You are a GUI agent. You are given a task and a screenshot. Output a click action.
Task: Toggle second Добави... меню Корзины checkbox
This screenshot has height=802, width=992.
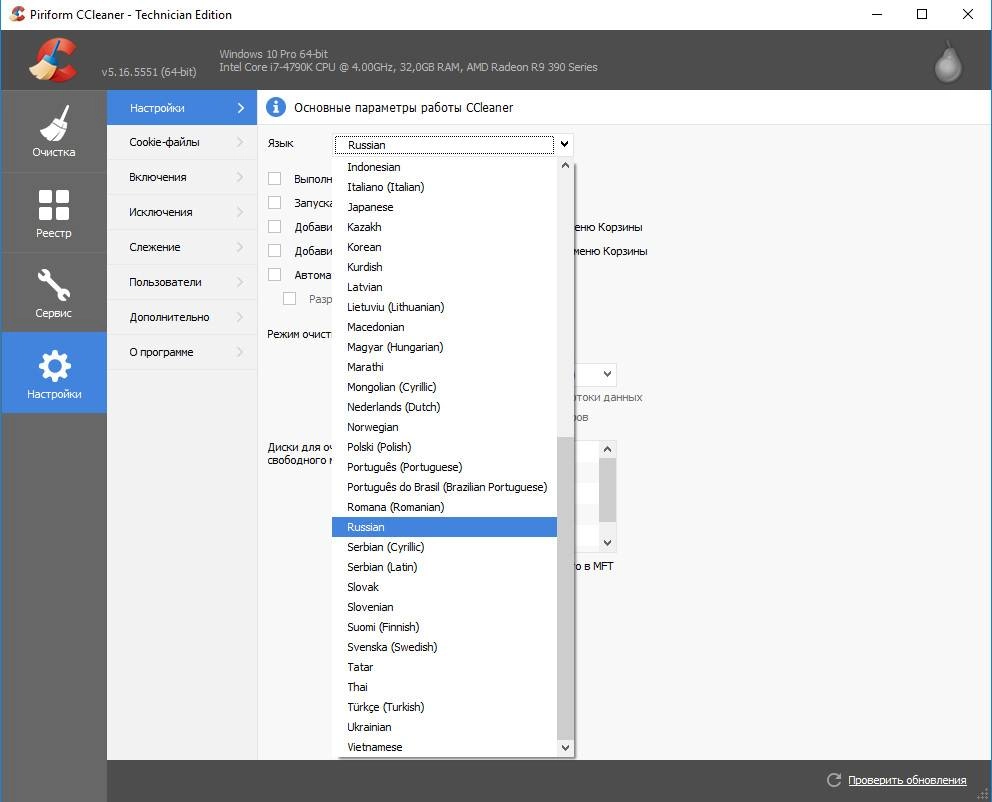pyautogui.click(x=275, y=250)
